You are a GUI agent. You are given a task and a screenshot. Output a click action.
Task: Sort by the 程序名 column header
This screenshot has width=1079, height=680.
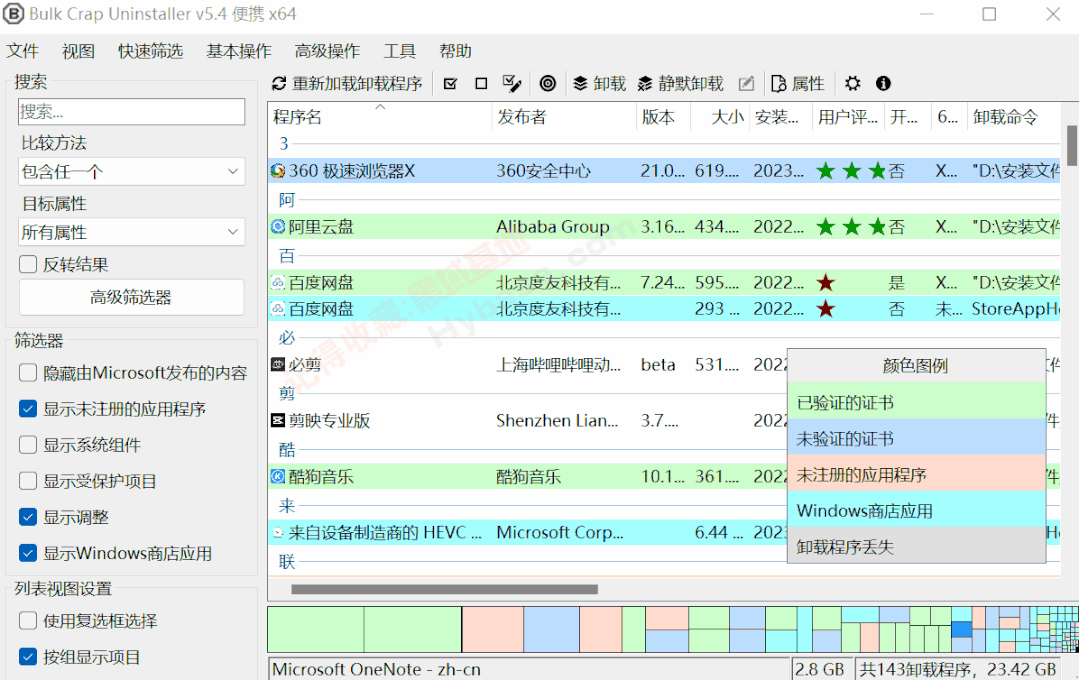pos(380,117)
